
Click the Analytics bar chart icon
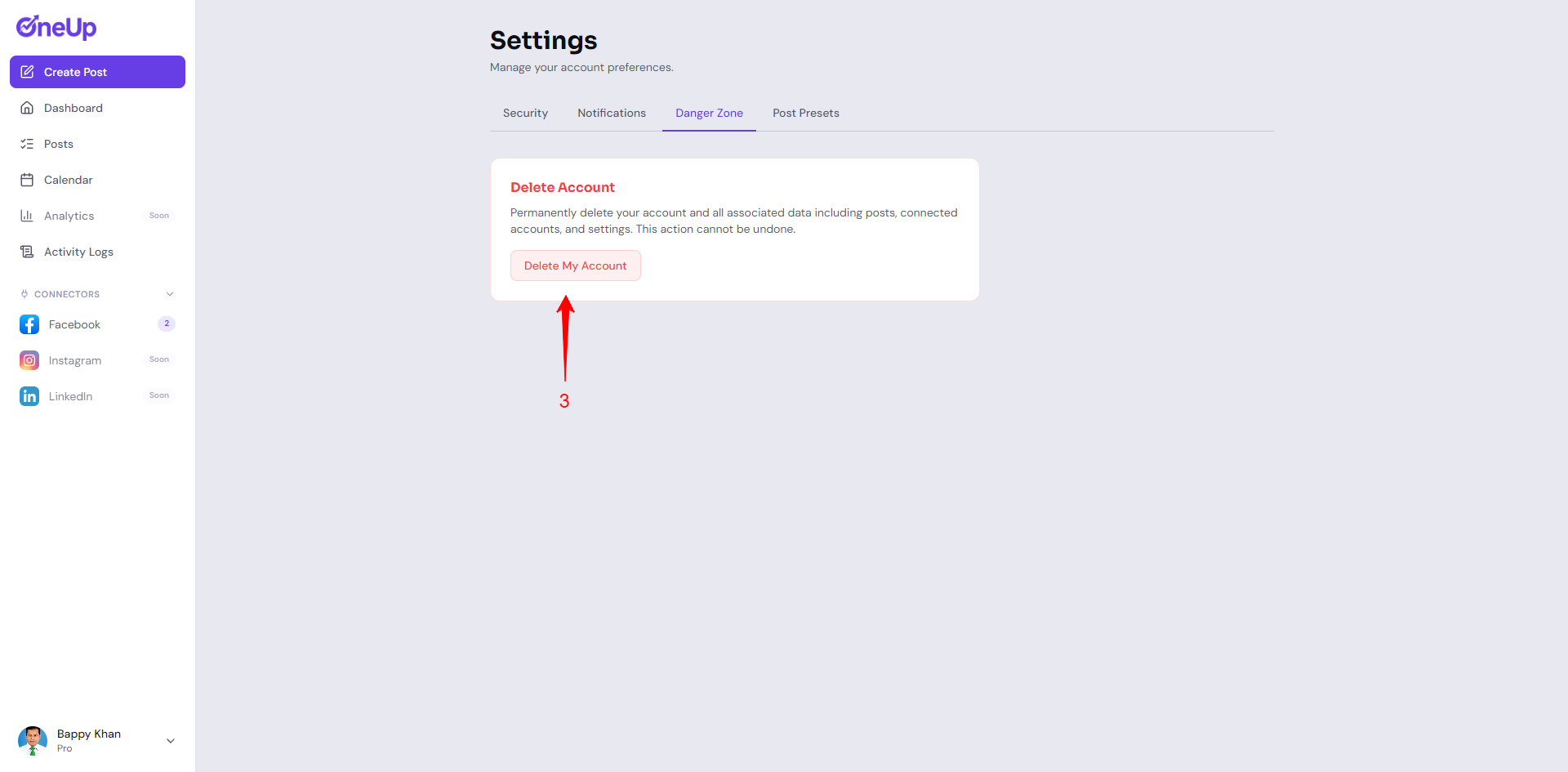[27, 216]
